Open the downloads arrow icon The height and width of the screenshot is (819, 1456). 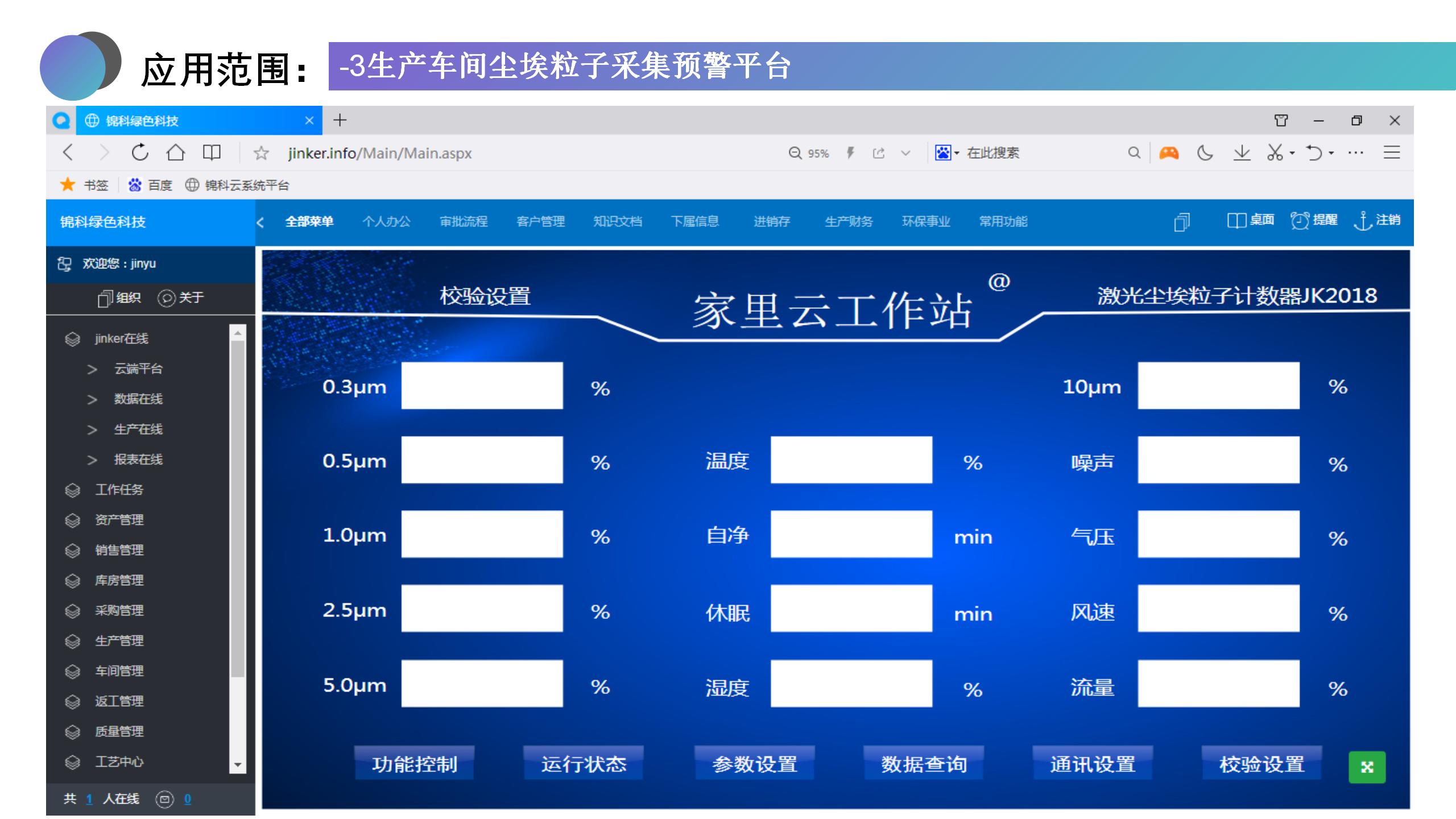click(1242, 152)
